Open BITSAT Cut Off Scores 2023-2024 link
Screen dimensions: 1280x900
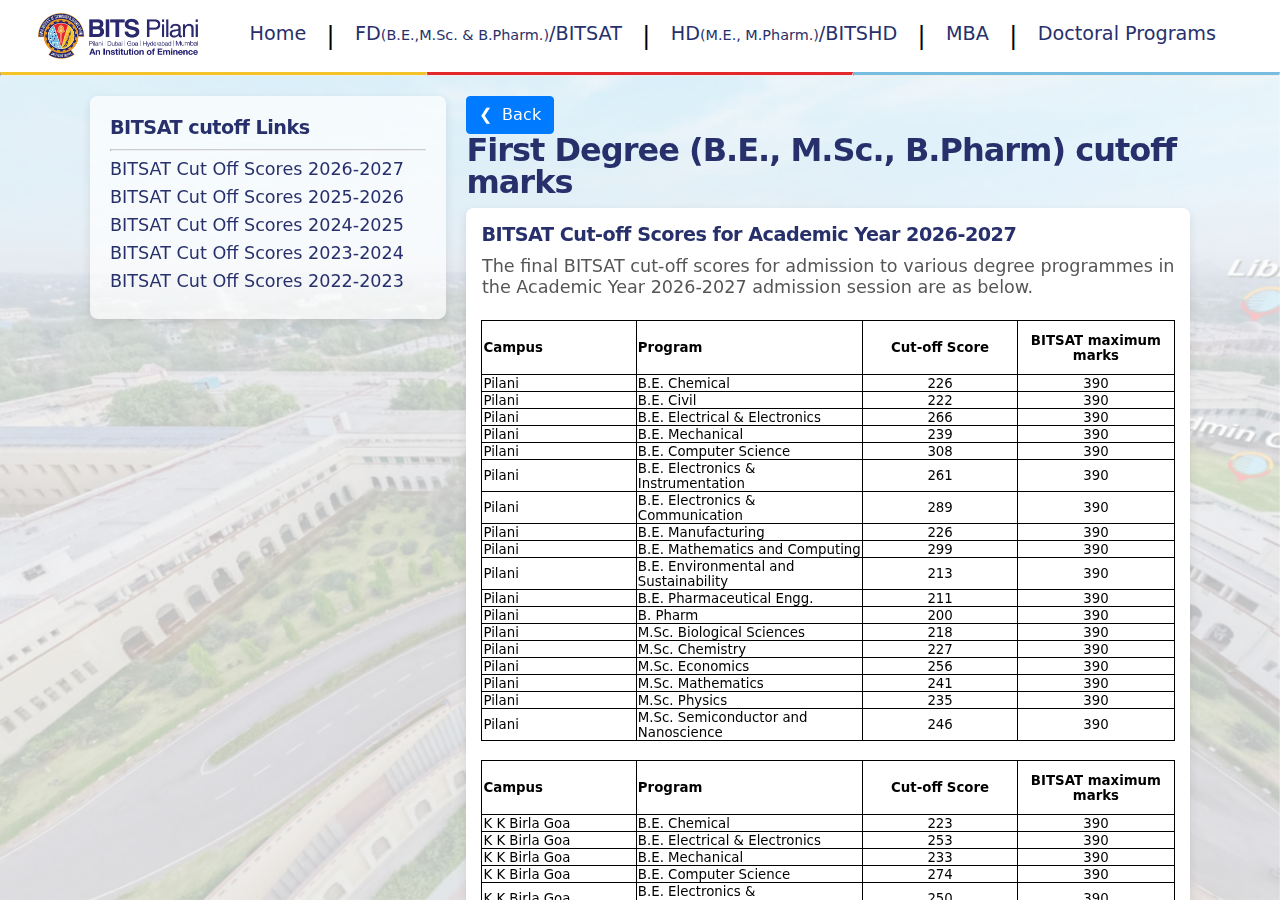pyautogui.click(x=257, y=253)
